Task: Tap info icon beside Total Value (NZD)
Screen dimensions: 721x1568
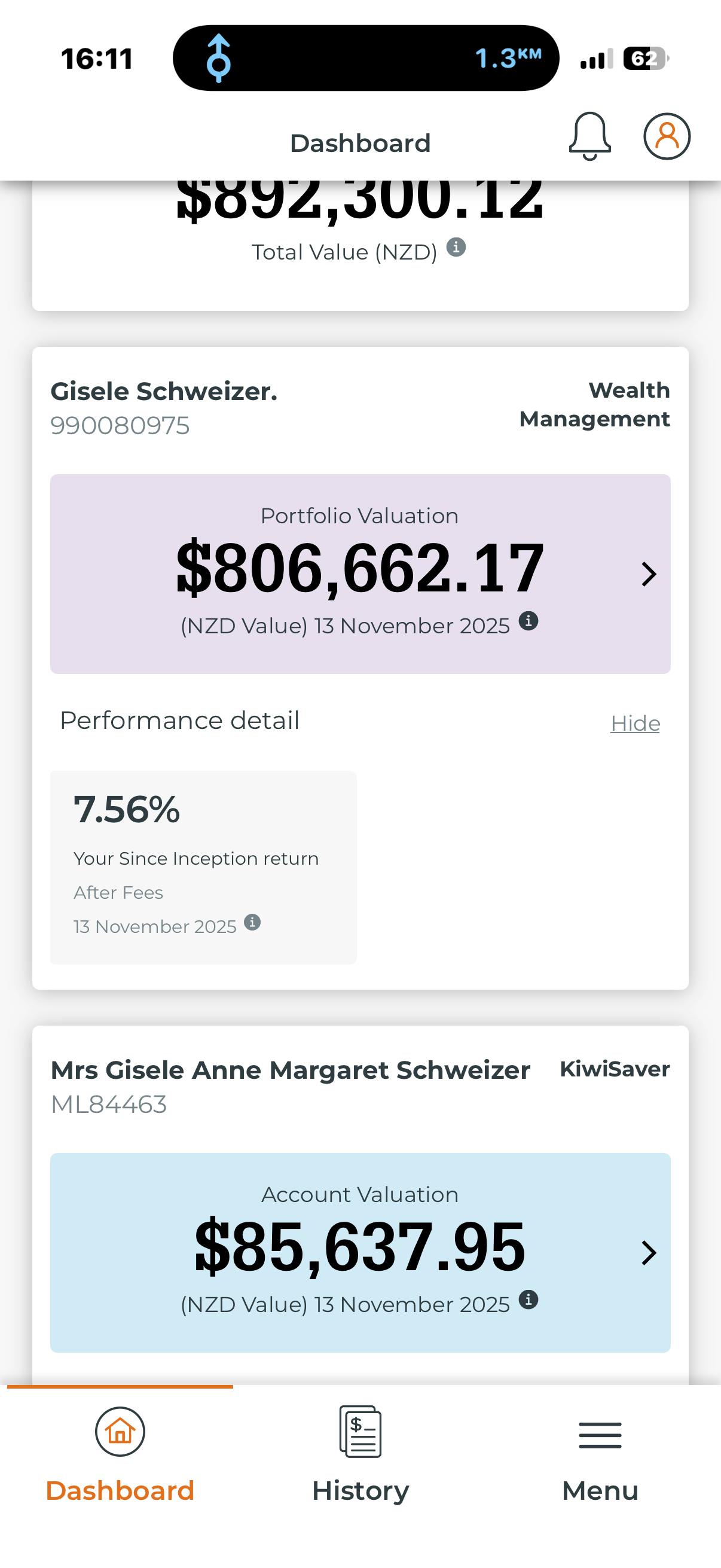Action: (x=456, y=247)
